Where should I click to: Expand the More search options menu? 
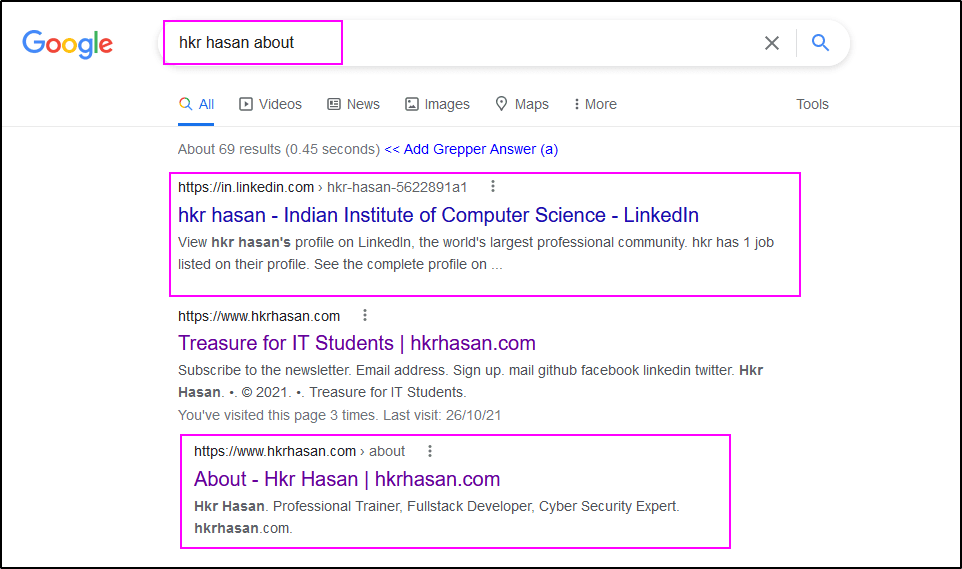tap(595, 104)
